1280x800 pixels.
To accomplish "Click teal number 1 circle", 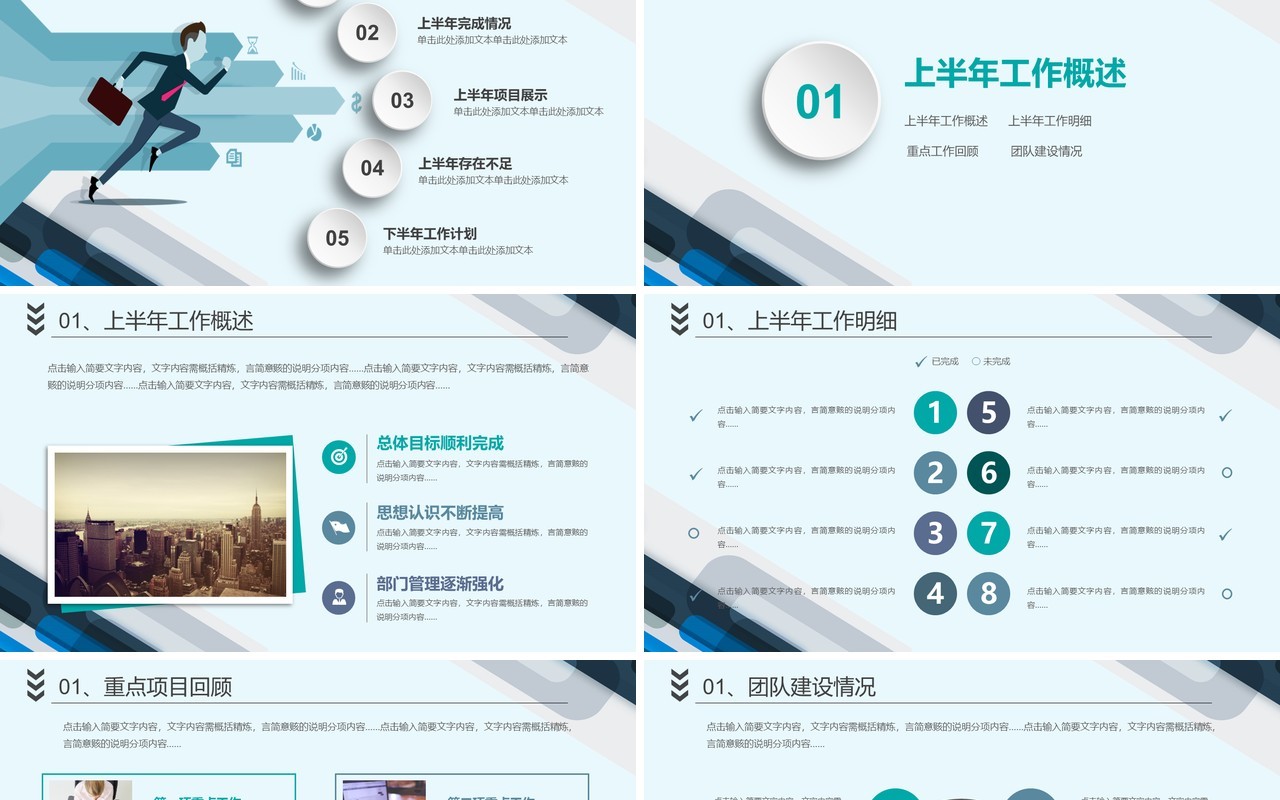I will 935,412.
